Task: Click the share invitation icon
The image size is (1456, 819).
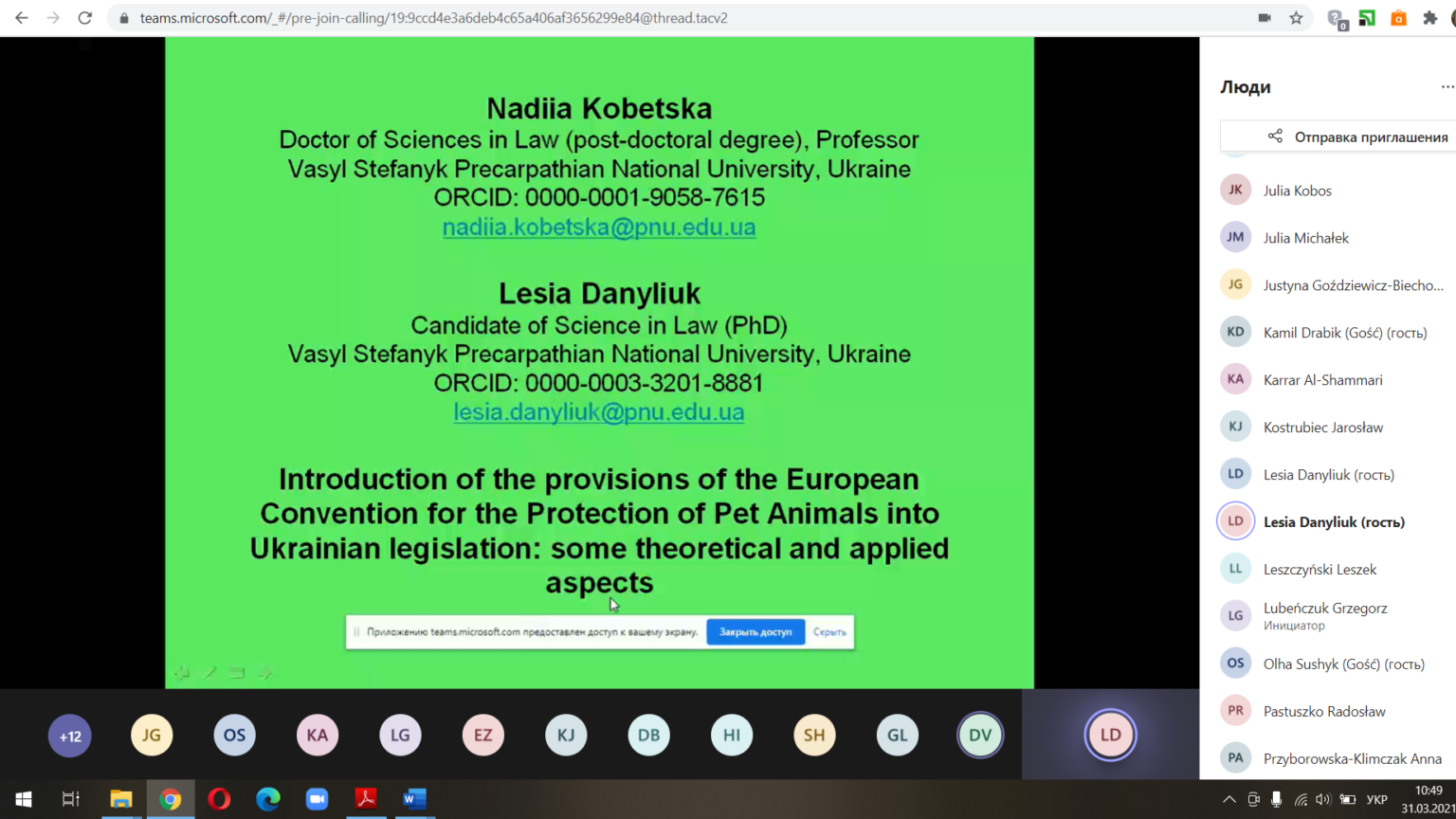Action: (1275, 136)
